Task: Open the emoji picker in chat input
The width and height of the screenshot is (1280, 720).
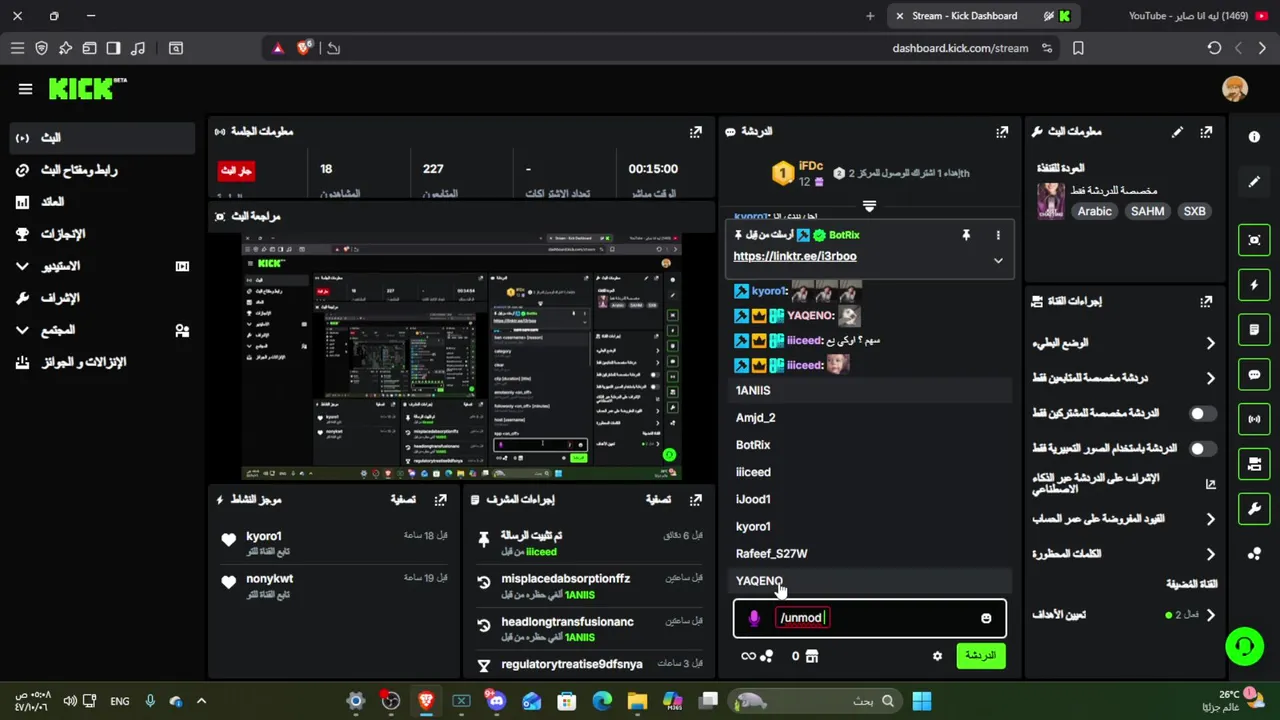Action: pyautogui.click(x=986, y=618)
